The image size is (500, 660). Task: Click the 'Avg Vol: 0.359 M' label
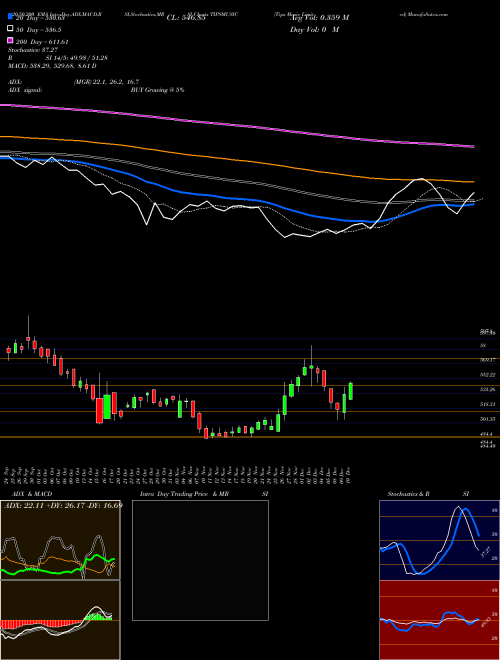point(319,18)
